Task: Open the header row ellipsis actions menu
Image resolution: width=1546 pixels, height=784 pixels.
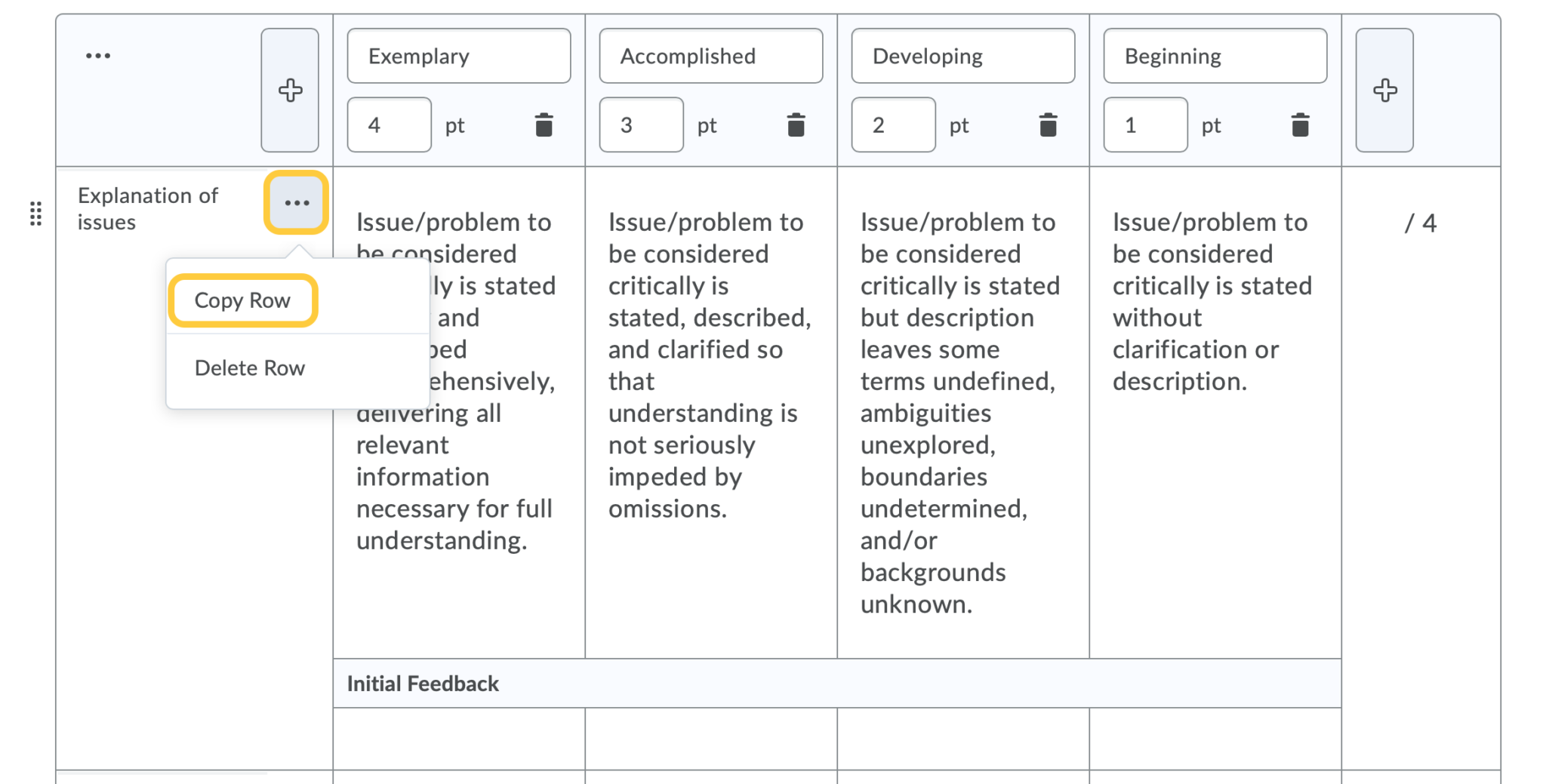Action: pyautogui.click(x=98, y=56)
